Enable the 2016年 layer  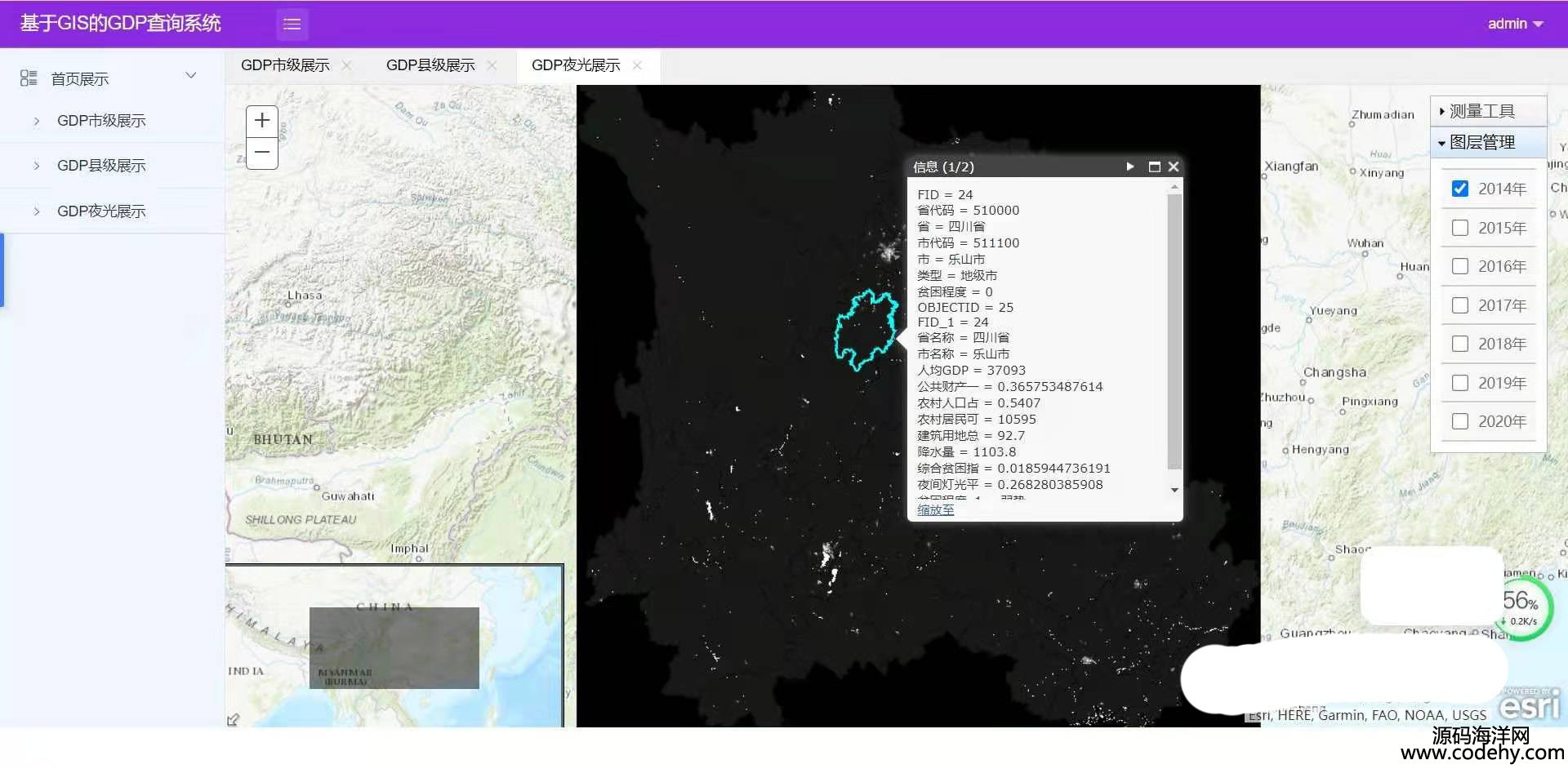pos(1460,266)
